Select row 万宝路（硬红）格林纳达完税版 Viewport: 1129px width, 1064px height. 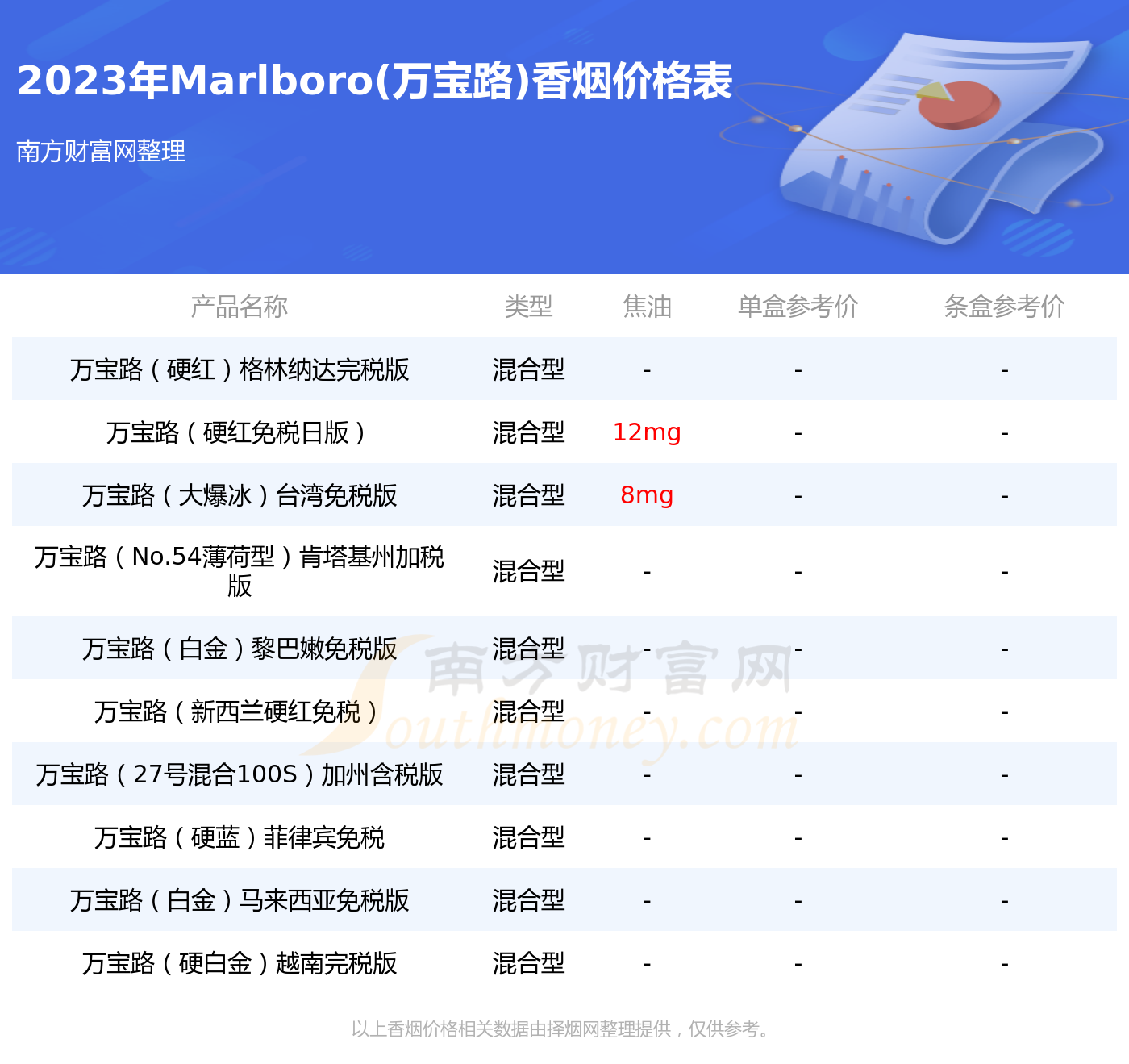pyautogui.click(x=564, y=369)
